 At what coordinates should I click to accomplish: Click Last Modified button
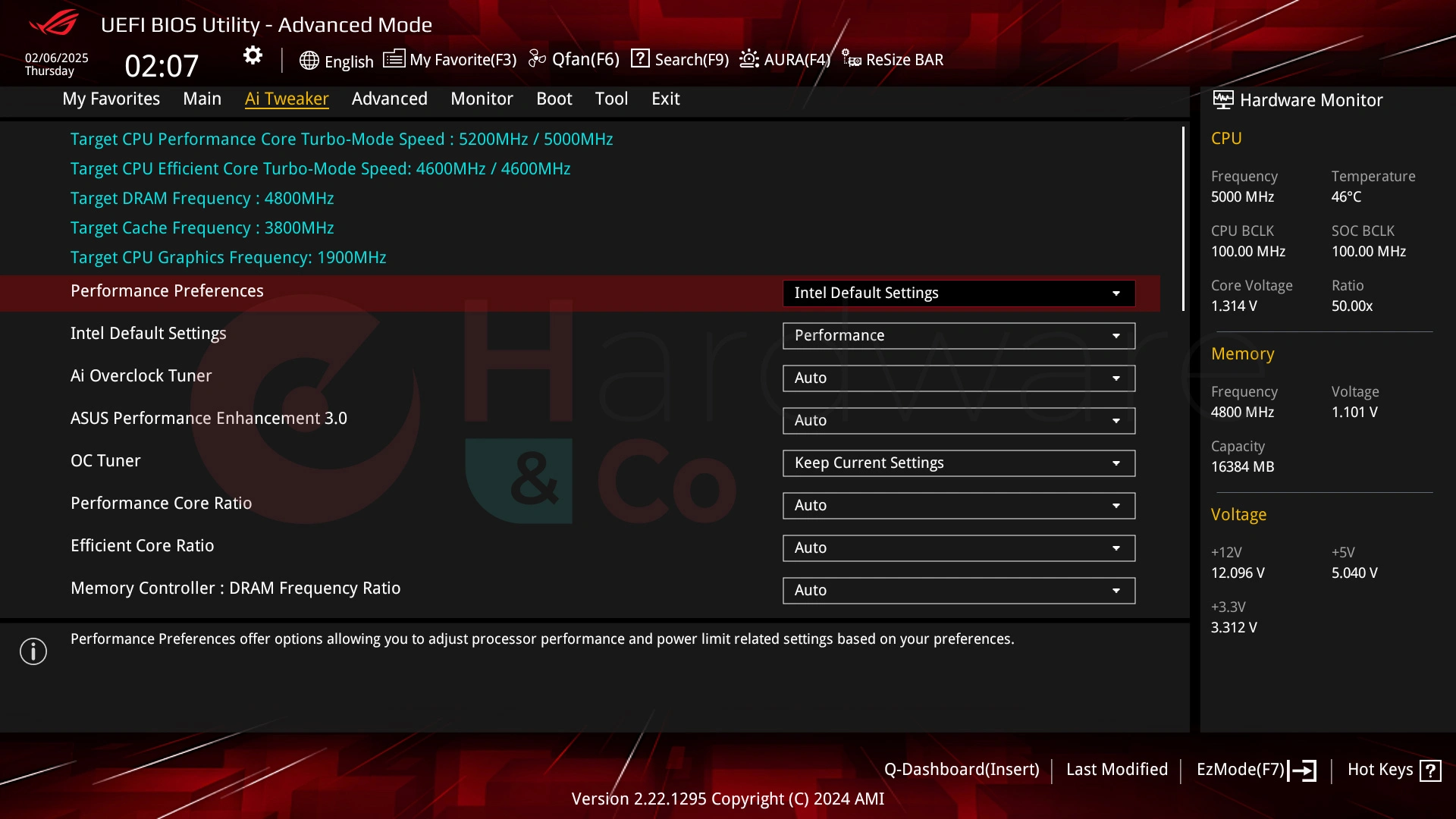coord(1117,769)
